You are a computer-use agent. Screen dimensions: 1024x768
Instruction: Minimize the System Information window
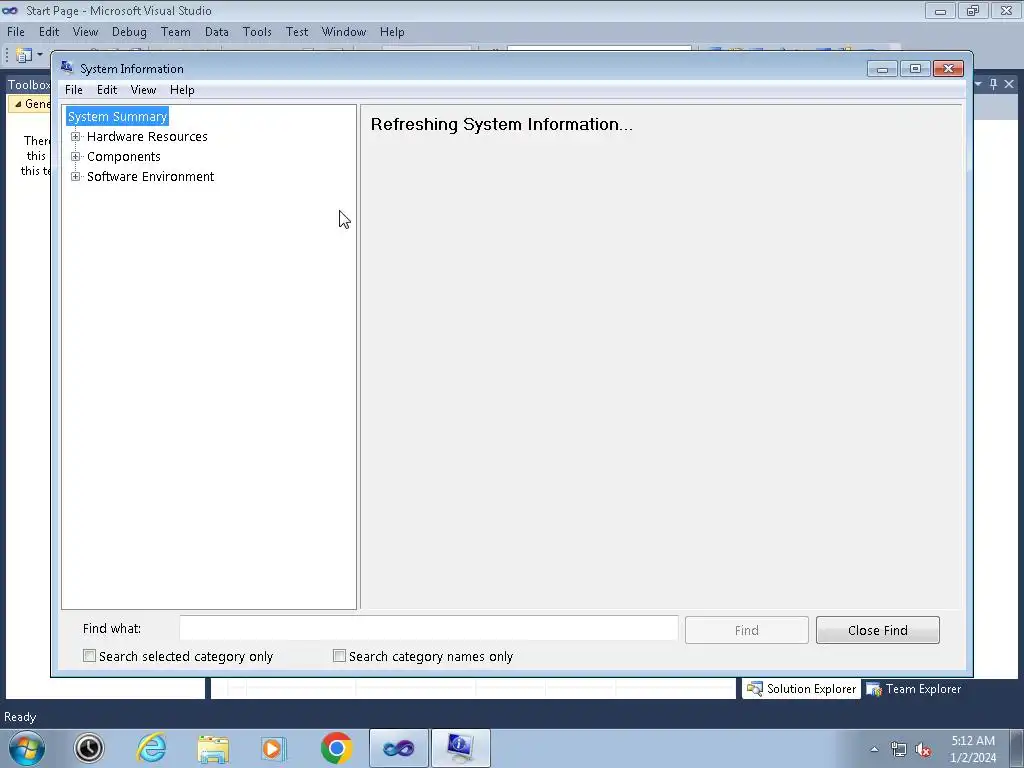tap(882, 69)
